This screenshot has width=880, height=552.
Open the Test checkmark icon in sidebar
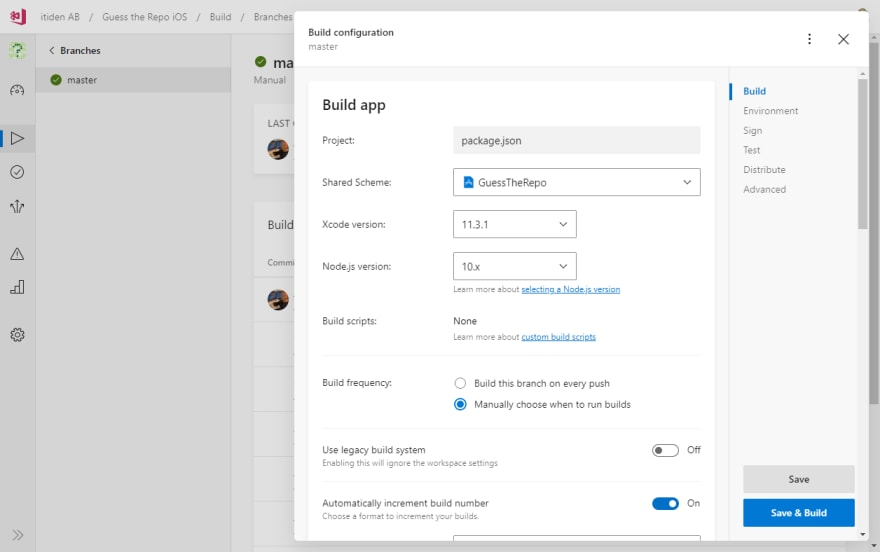tap(17, 172)
